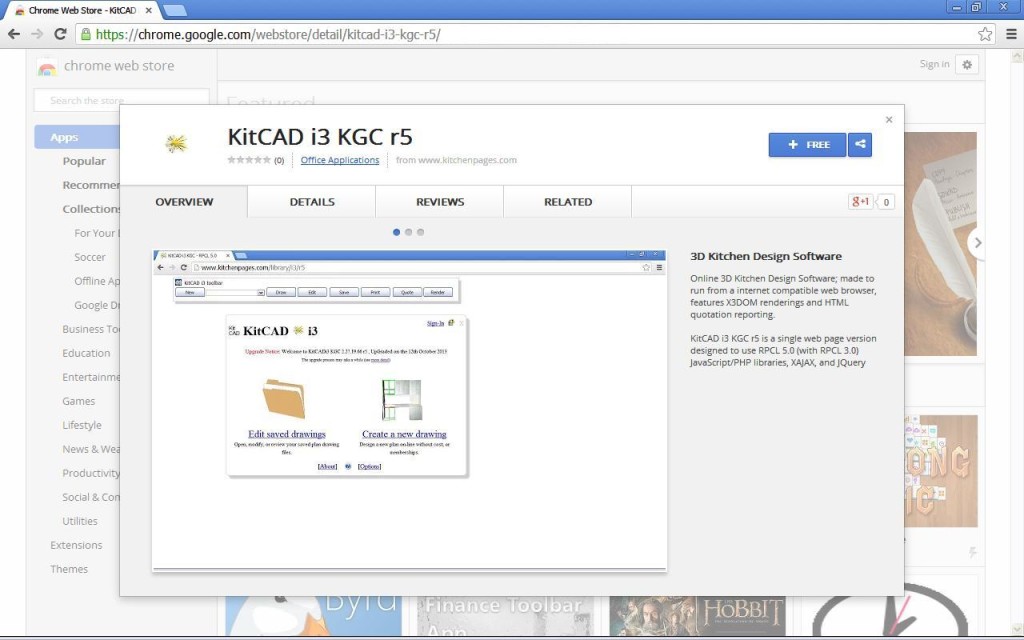Screen dimensions: 1024x640
Task: Click the kitchenpages.com source text
Action: [456, 160]
